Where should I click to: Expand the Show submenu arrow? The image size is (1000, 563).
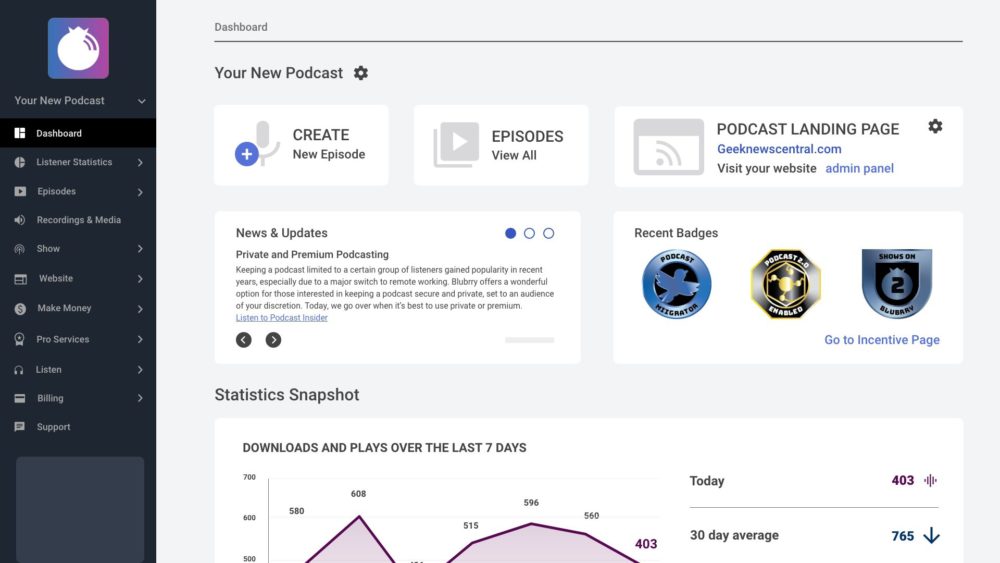point(140,249)
